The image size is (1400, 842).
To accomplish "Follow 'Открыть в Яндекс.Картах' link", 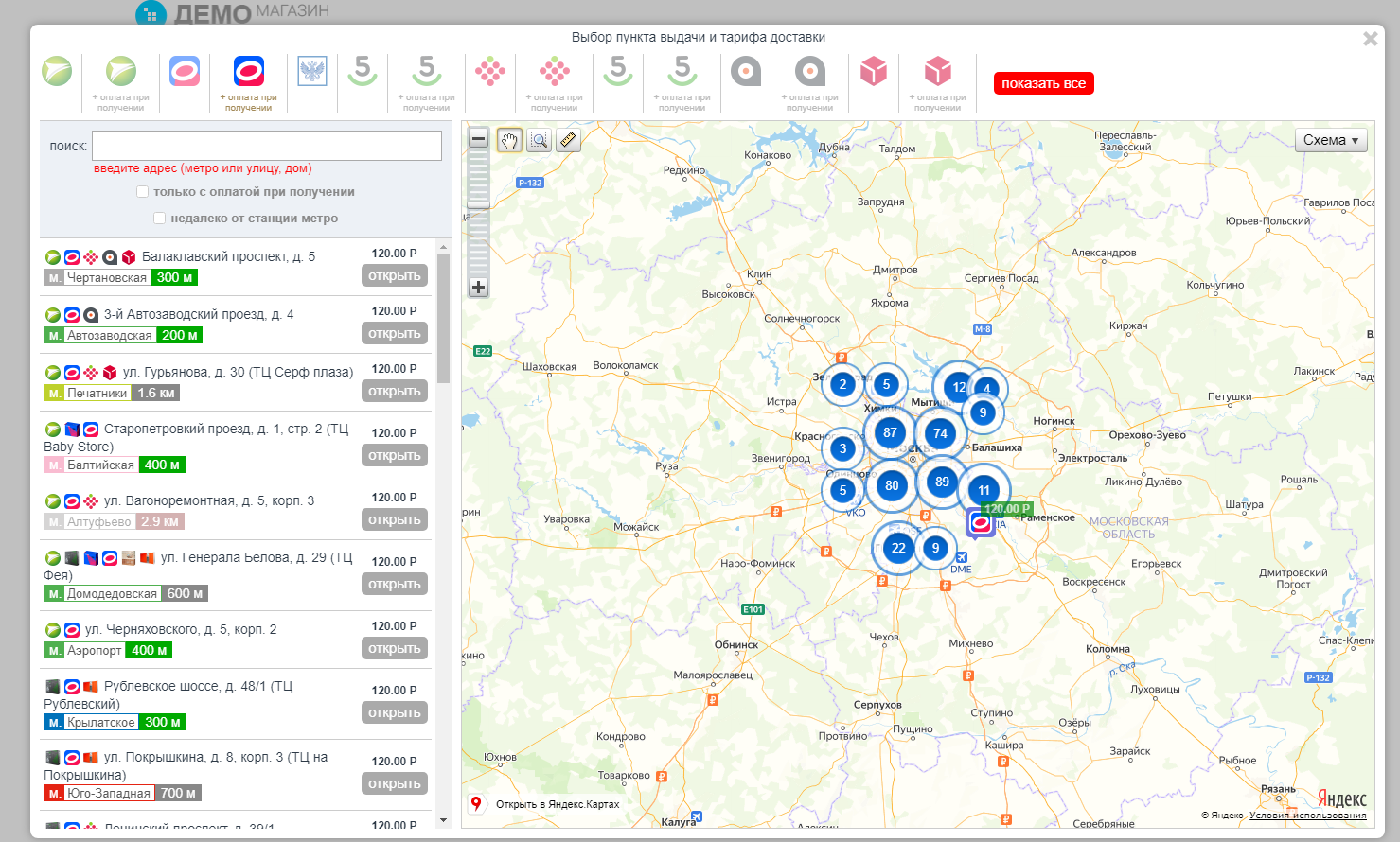I will coord(558,804).
